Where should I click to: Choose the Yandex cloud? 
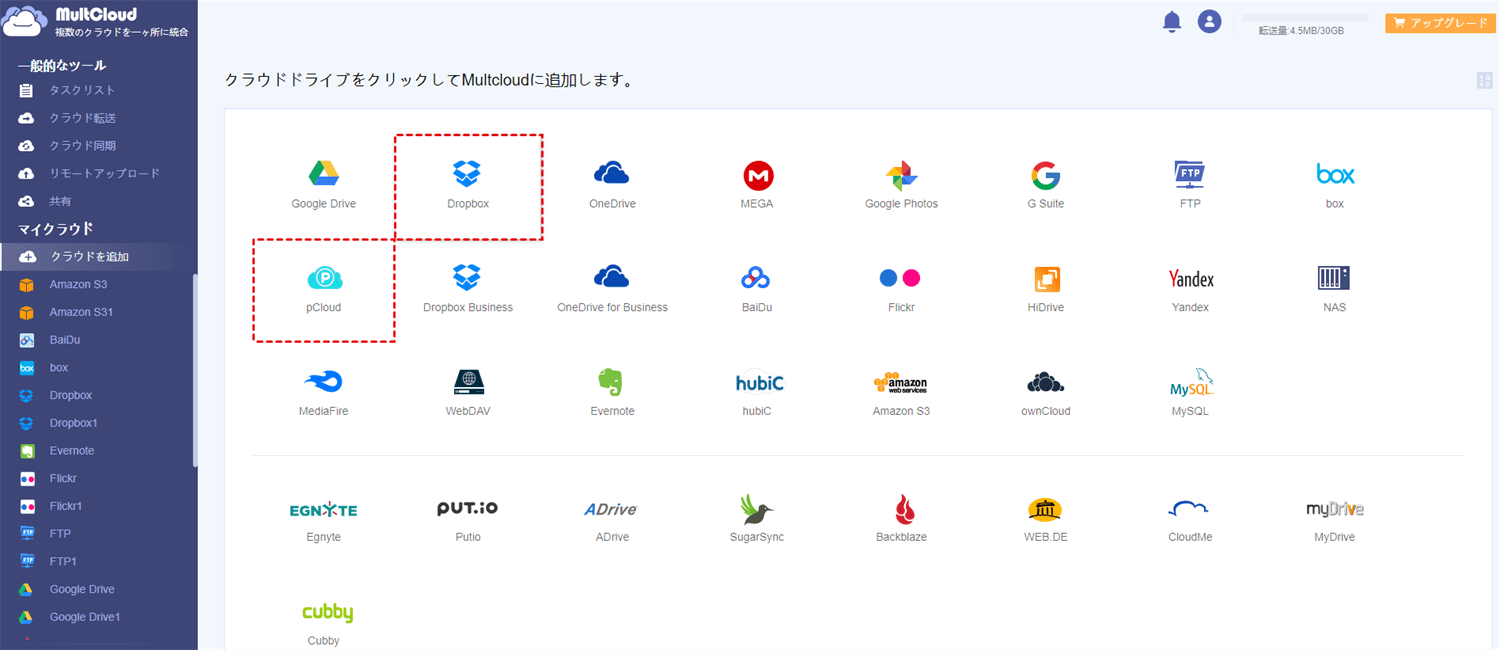click(1190, 289)
